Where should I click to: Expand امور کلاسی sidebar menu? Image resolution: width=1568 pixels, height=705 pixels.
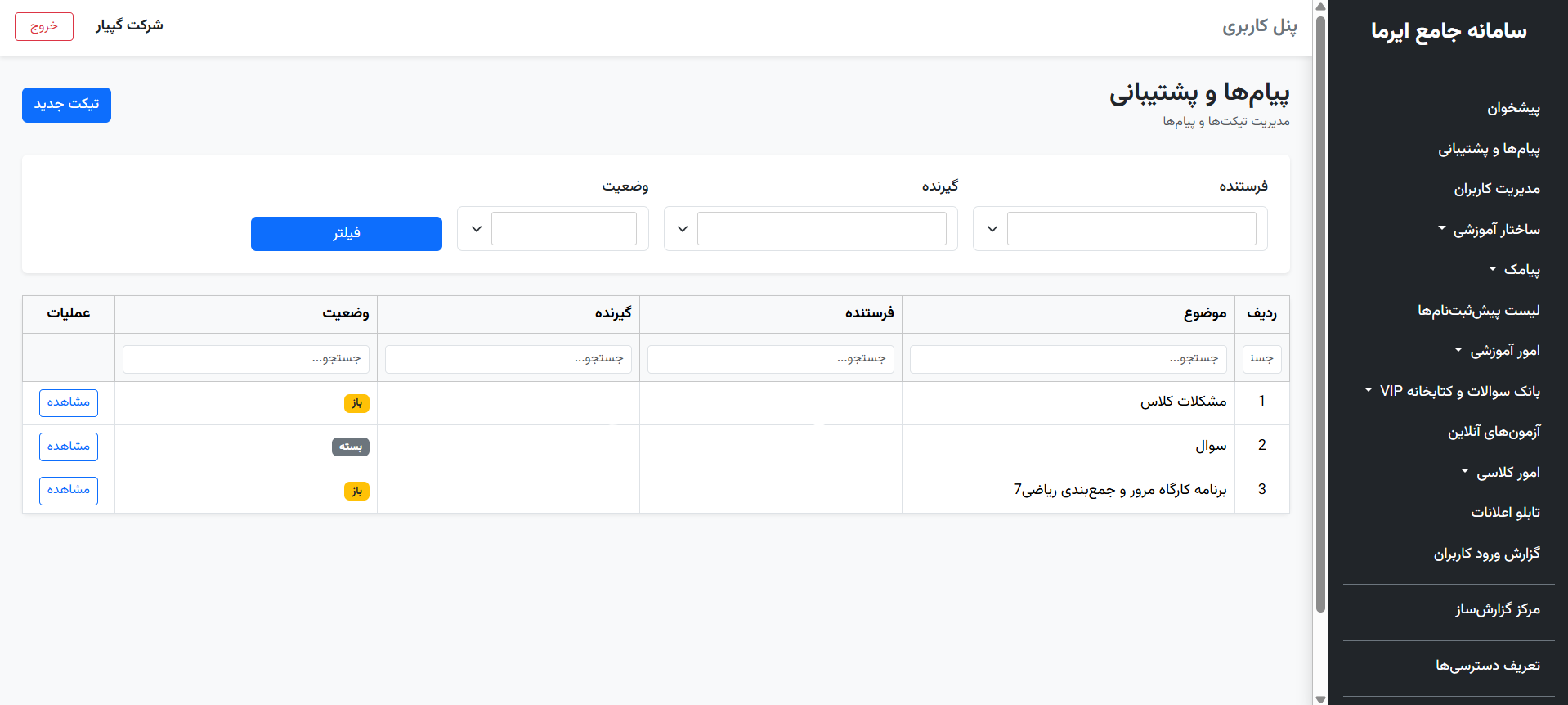(1500, 473)
